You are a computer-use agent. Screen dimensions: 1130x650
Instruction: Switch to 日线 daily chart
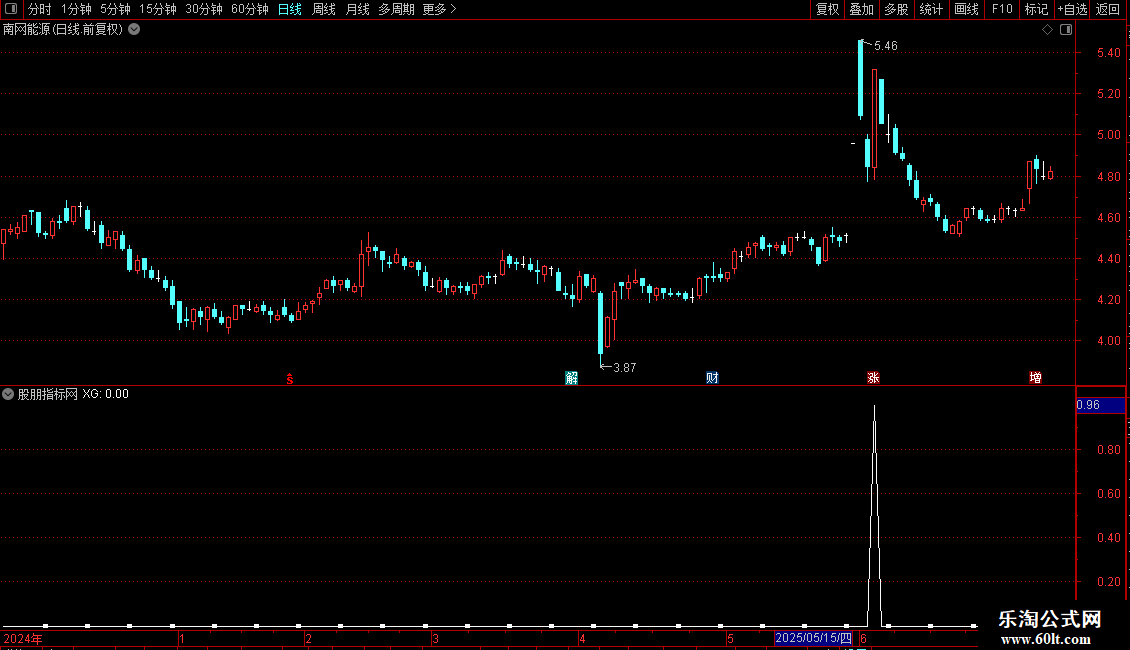click(x=290, y=9)
